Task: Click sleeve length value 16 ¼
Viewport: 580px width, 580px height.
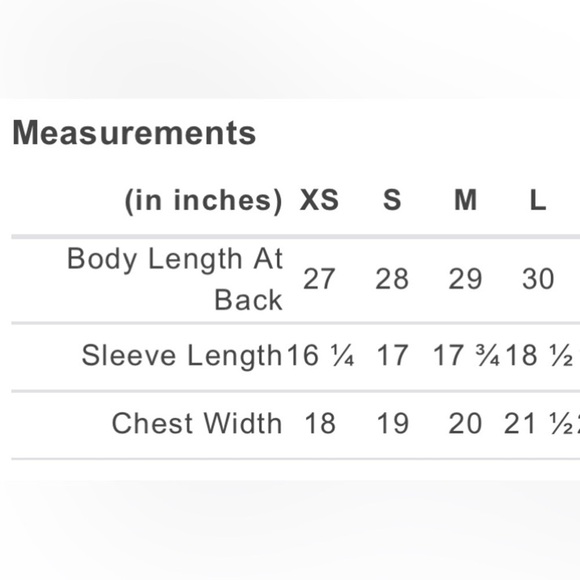Action: coord(320,355)
